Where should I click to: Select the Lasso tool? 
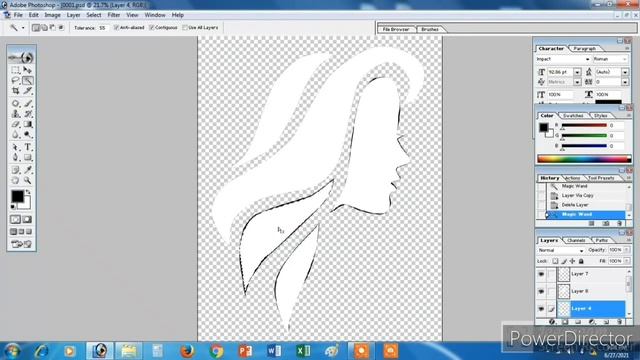click(16, 80)
